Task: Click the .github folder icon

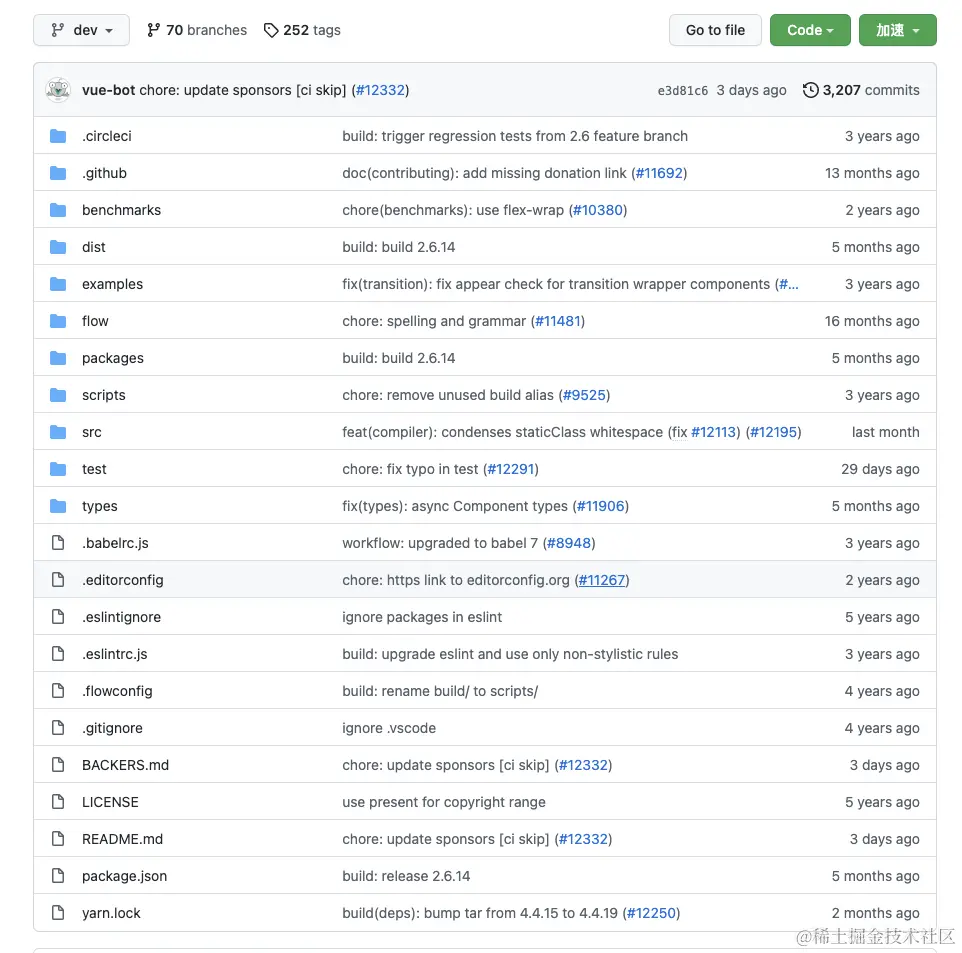Action: coord(58,173)
